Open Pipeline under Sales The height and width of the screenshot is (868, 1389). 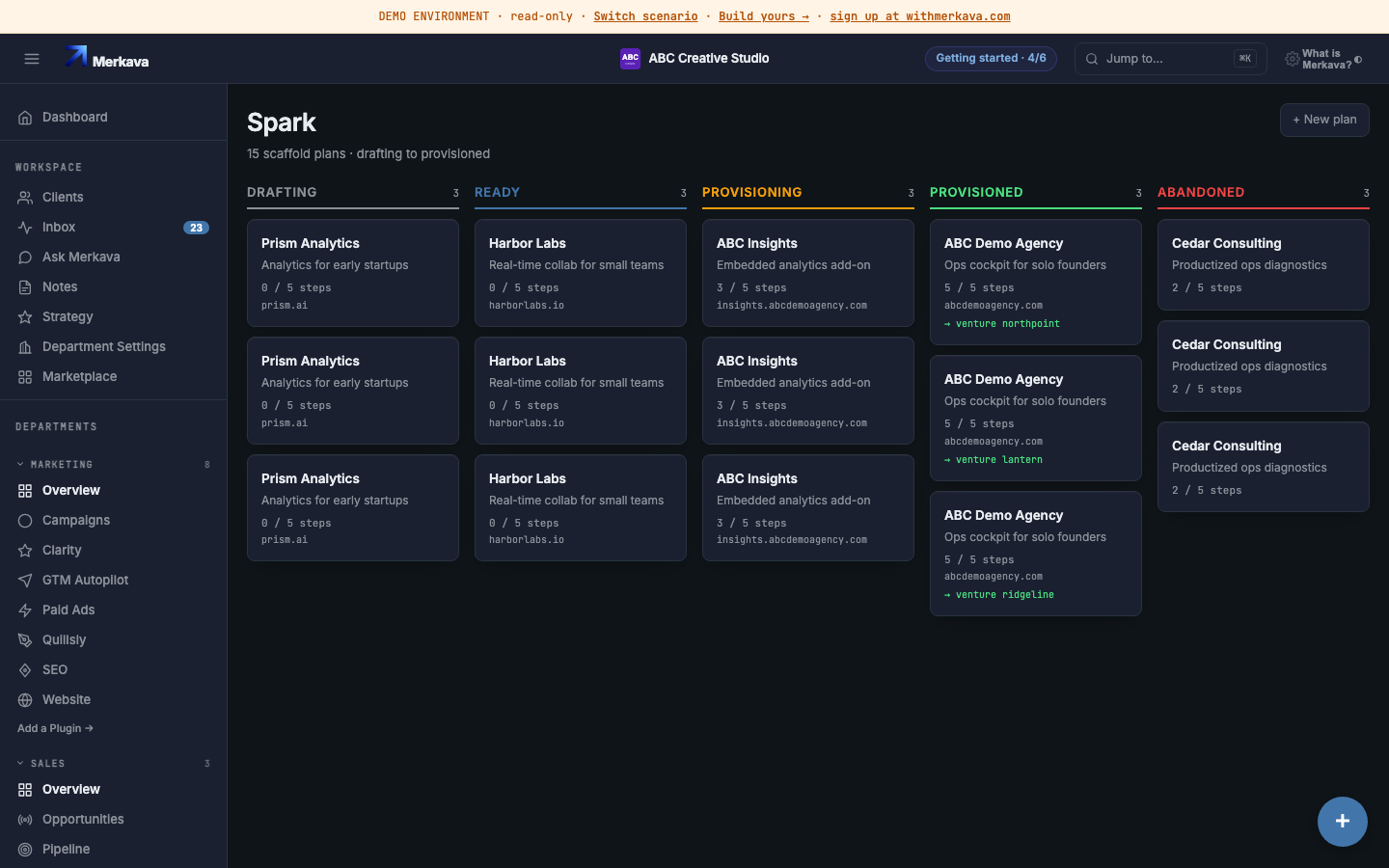(113, 850)
